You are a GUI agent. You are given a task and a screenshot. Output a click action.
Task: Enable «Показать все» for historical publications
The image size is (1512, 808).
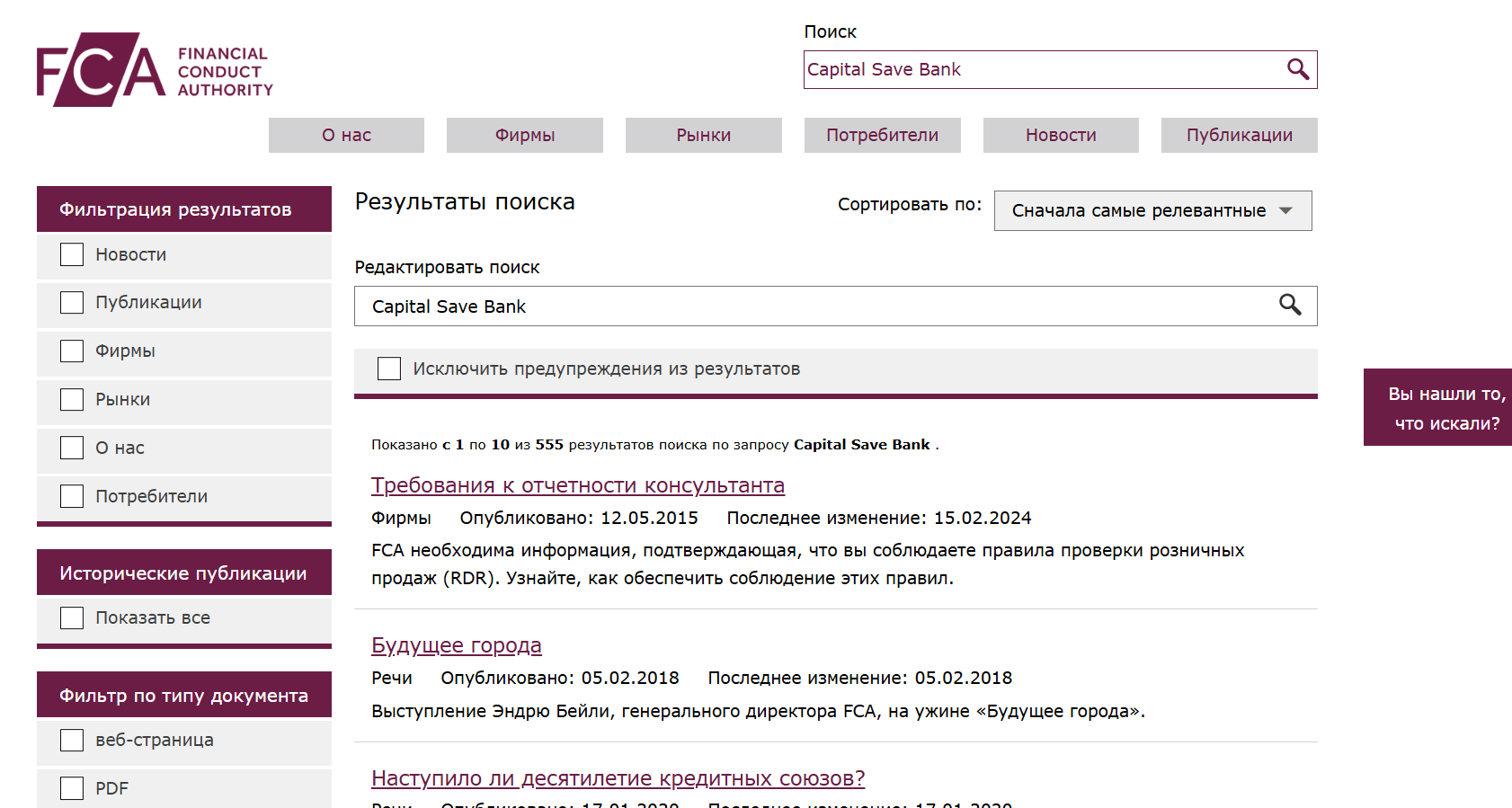point(71,617)
